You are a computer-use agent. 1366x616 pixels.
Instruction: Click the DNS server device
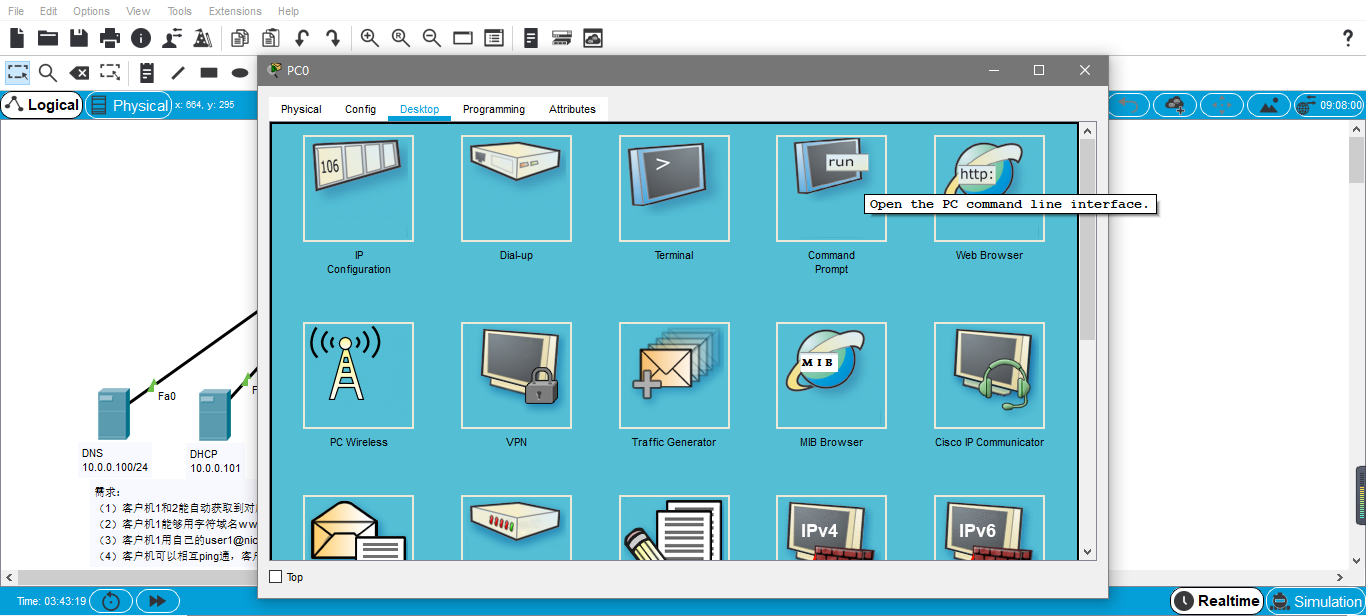pos(112,414)
